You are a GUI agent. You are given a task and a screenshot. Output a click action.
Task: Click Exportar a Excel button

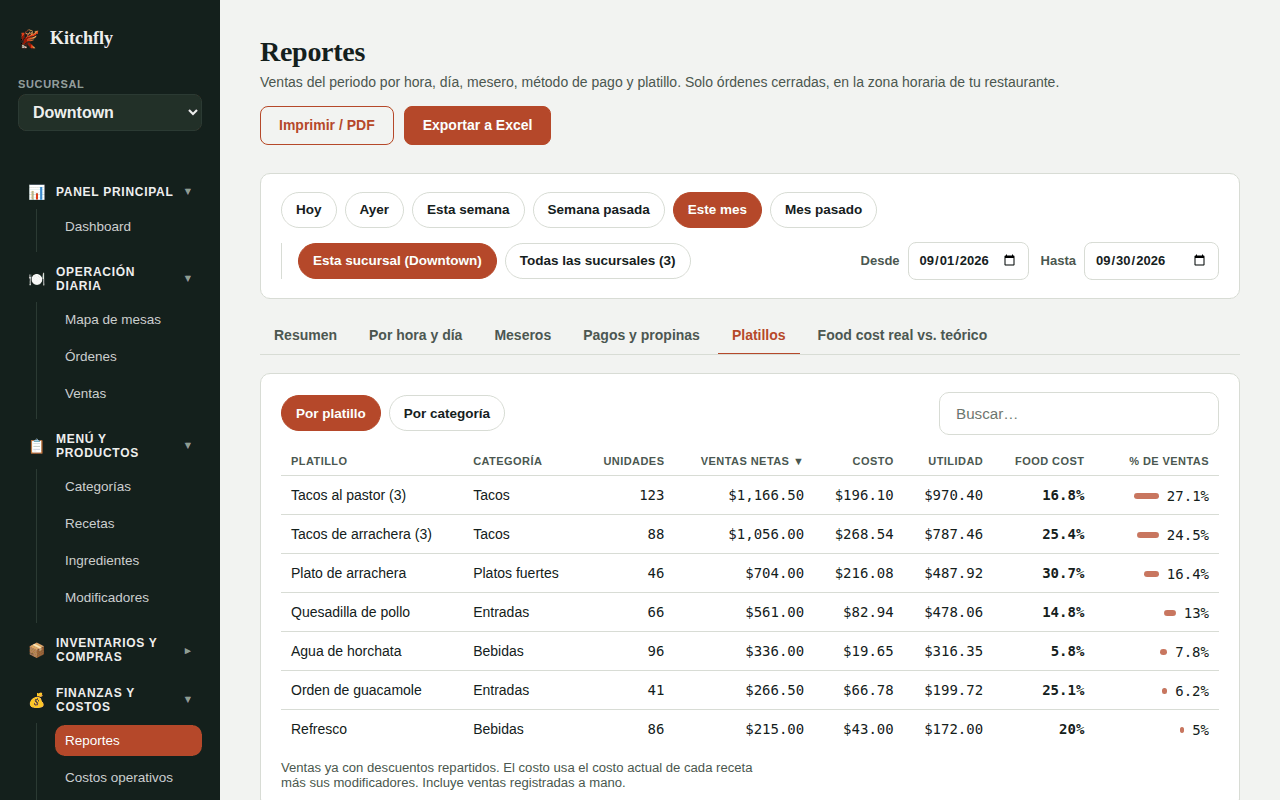477,126
